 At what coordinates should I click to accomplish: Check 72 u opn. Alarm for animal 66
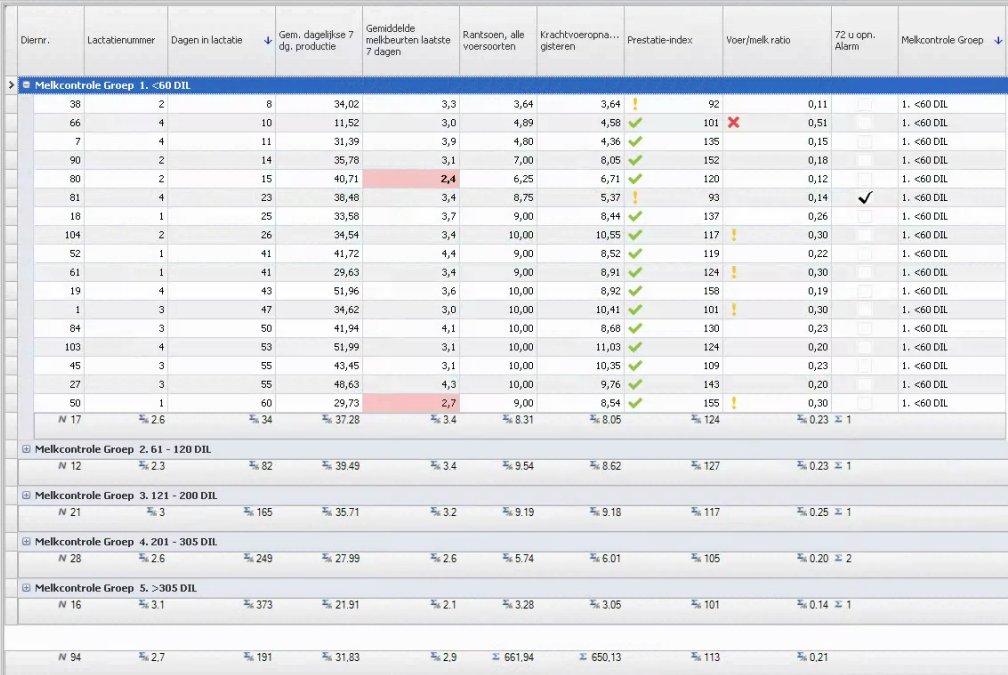tap(865, 122)
